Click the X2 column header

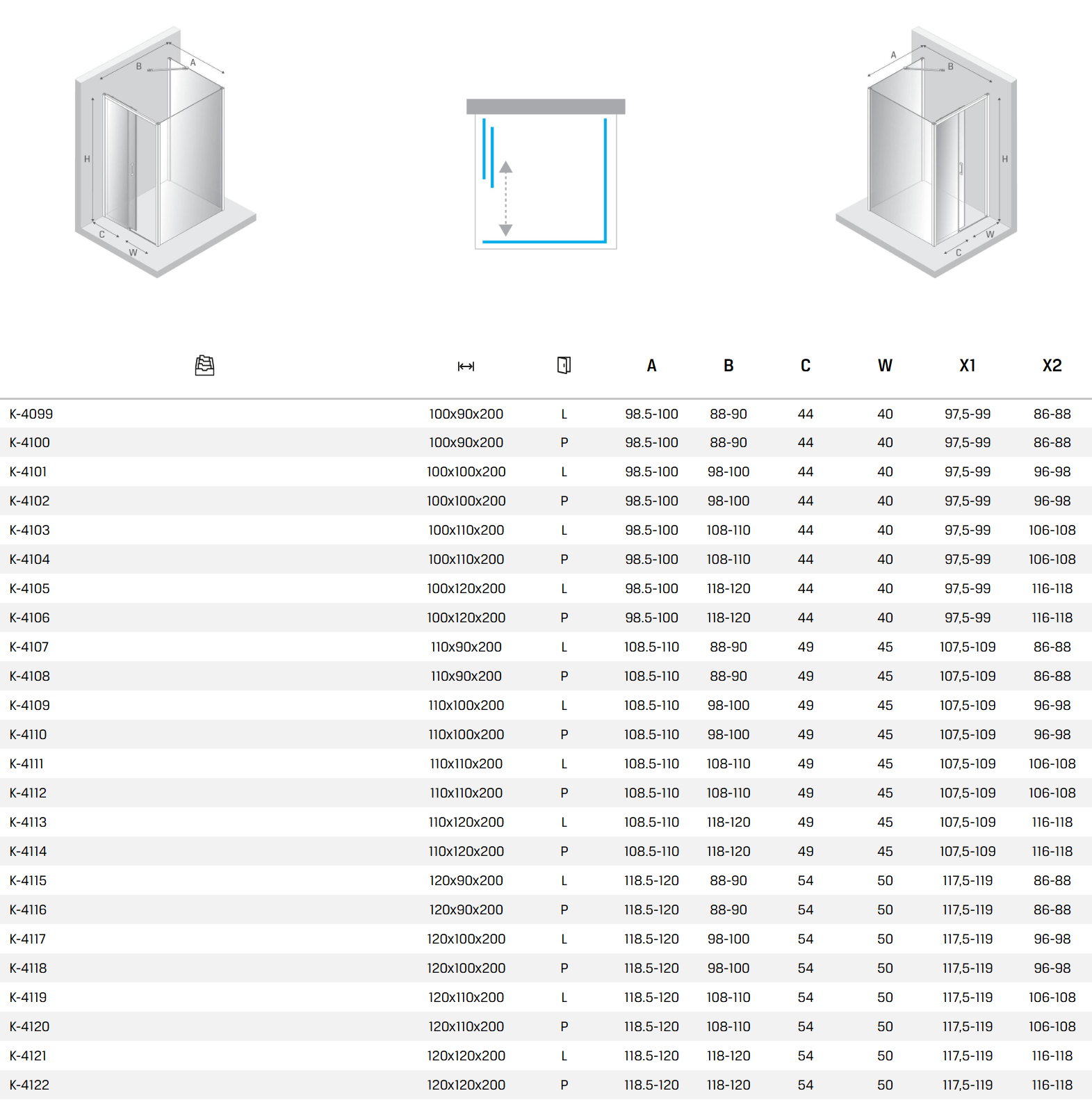(x=1052, y=366)
